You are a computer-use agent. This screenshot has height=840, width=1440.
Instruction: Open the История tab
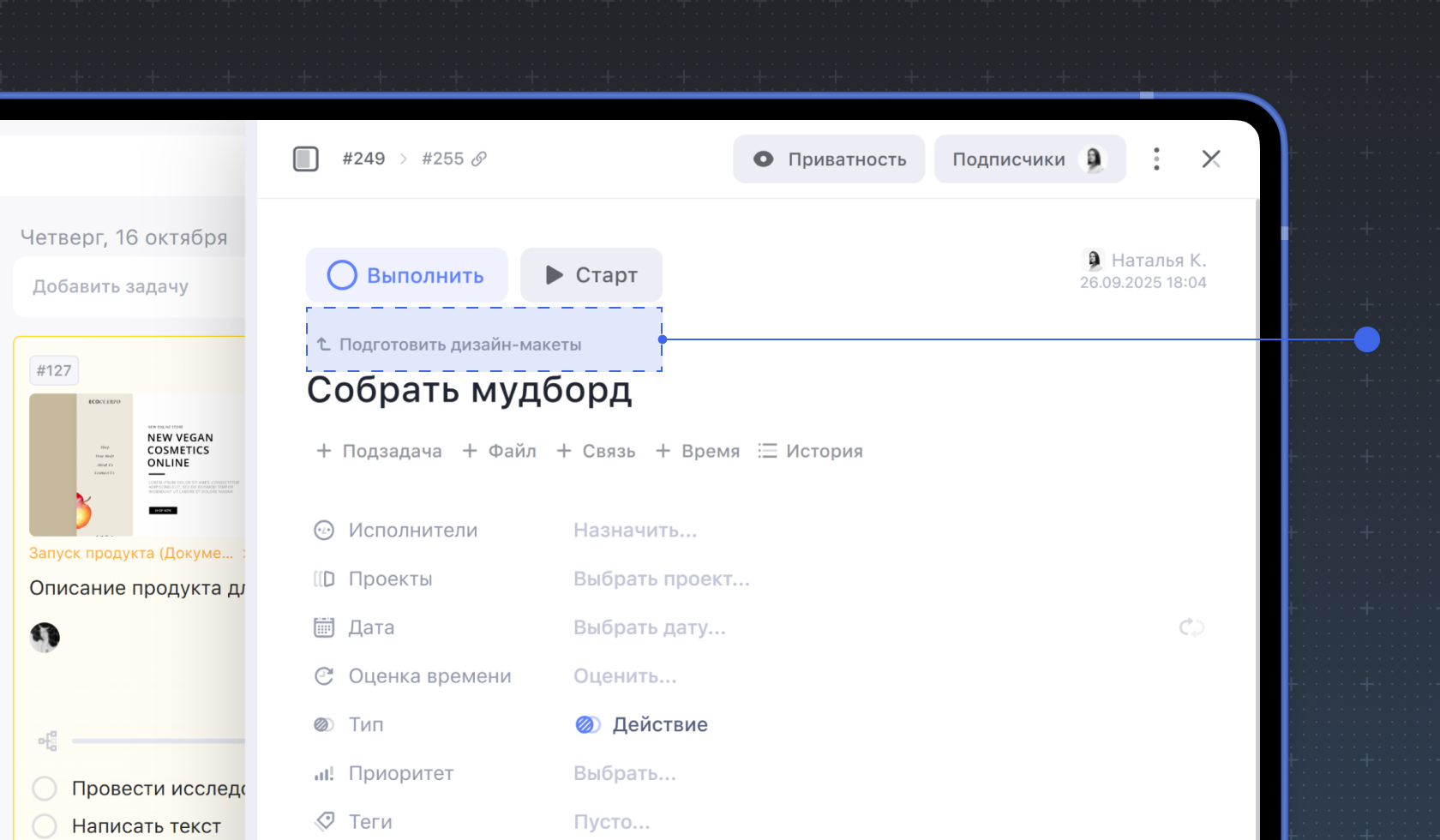(811, 451)
